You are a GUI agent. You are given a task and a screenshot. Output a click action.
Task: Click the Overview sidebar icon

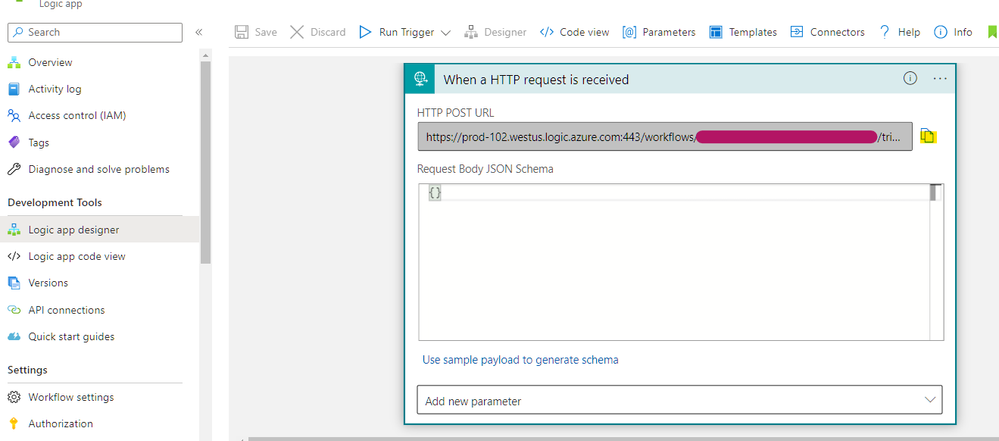pyautogui.click(x=14, y=62)
